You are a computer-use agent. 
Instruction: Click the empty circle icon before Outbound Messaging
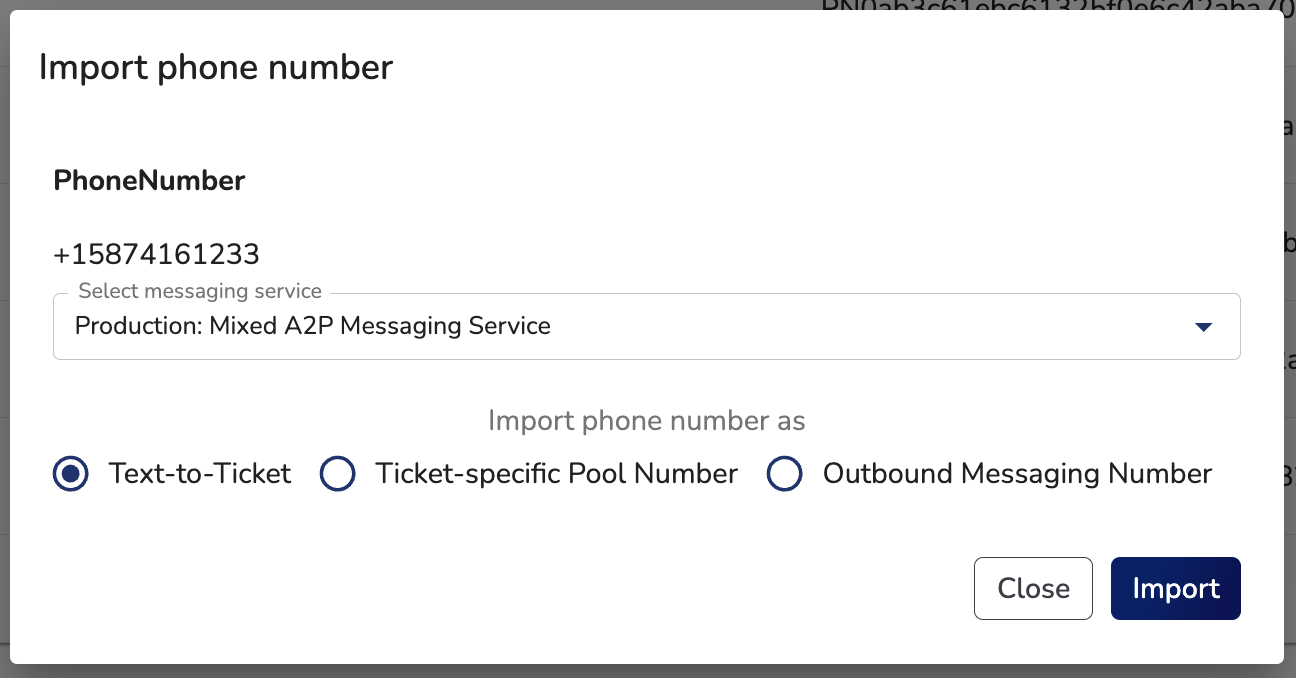(x=784, y=474)
